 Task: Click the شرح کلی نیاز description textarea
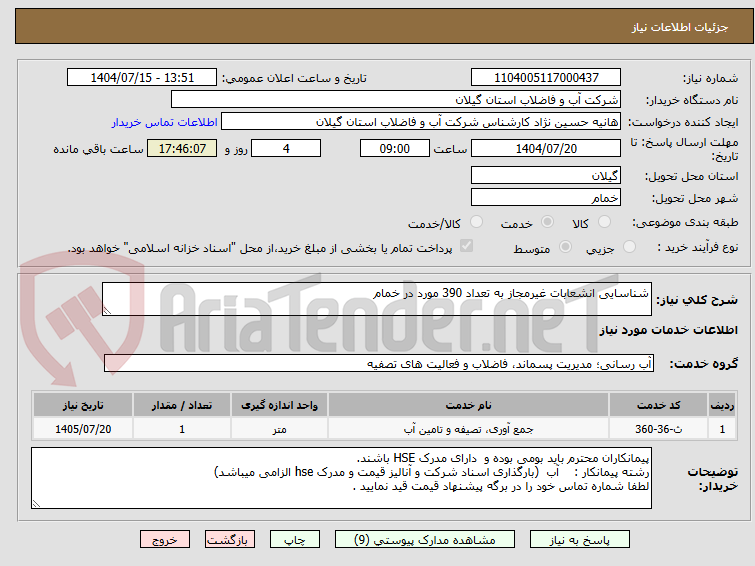(x=377, y=299)
